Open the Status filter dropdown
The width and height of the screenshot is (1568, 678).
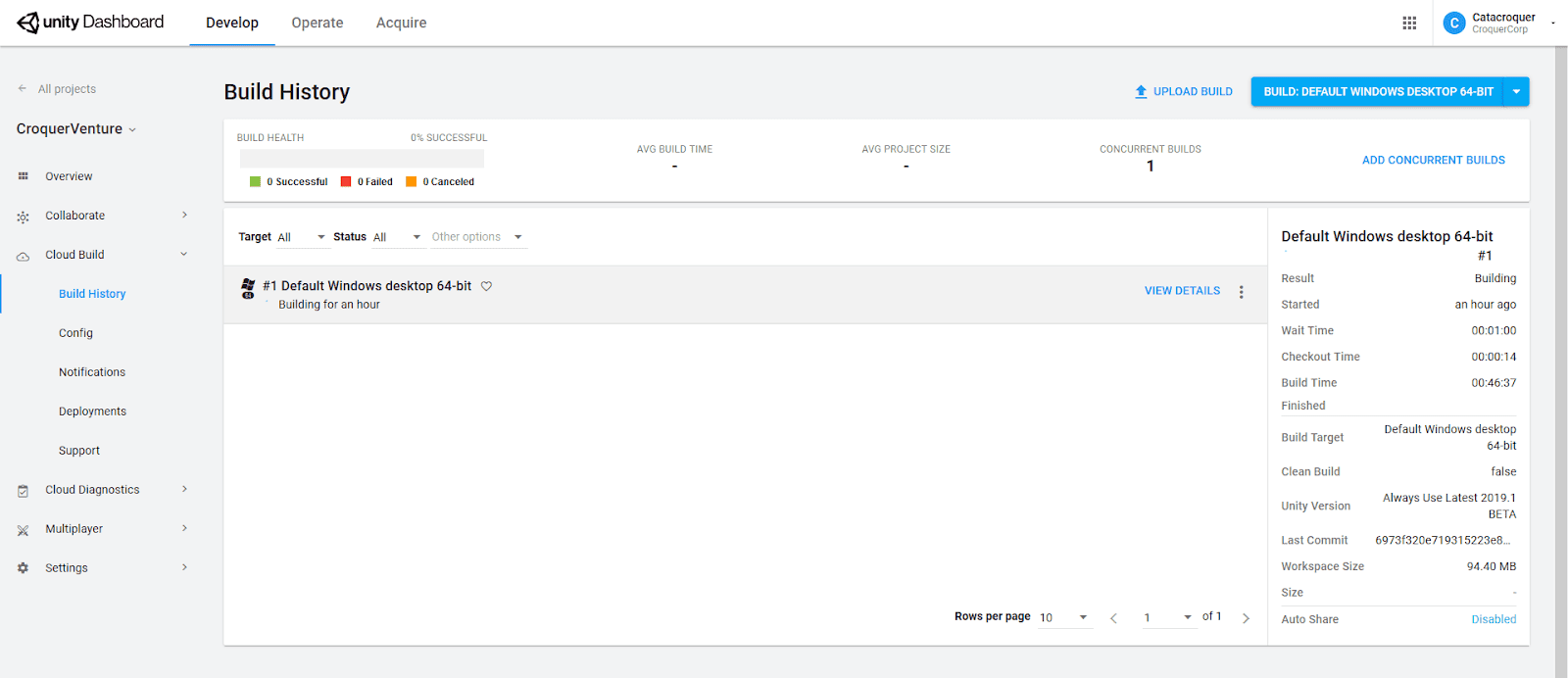pos(398,237)
